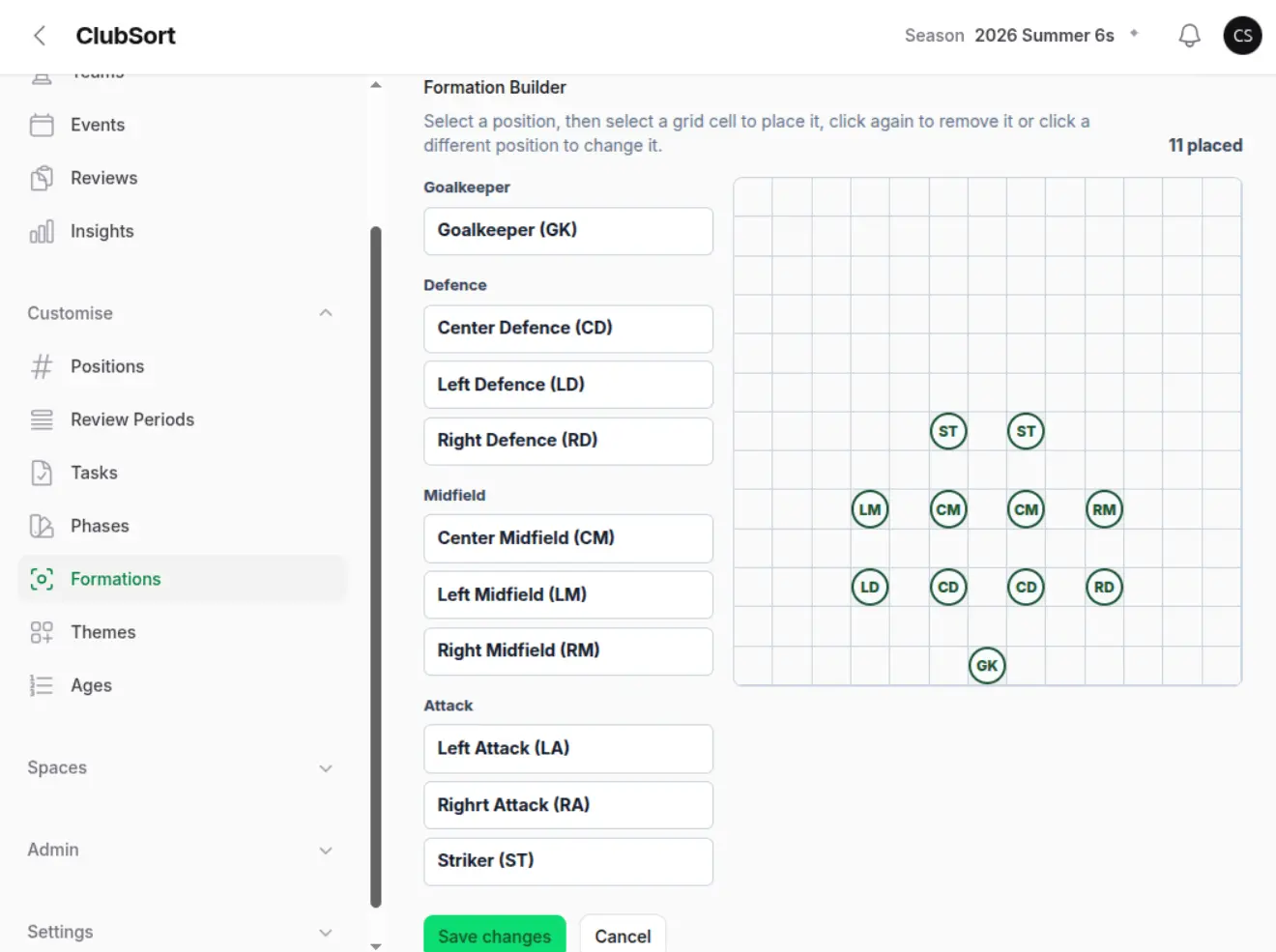Select Righrt Attack (RA) position
Viewport: 1276px width, 952px height.
coord(568,805)
